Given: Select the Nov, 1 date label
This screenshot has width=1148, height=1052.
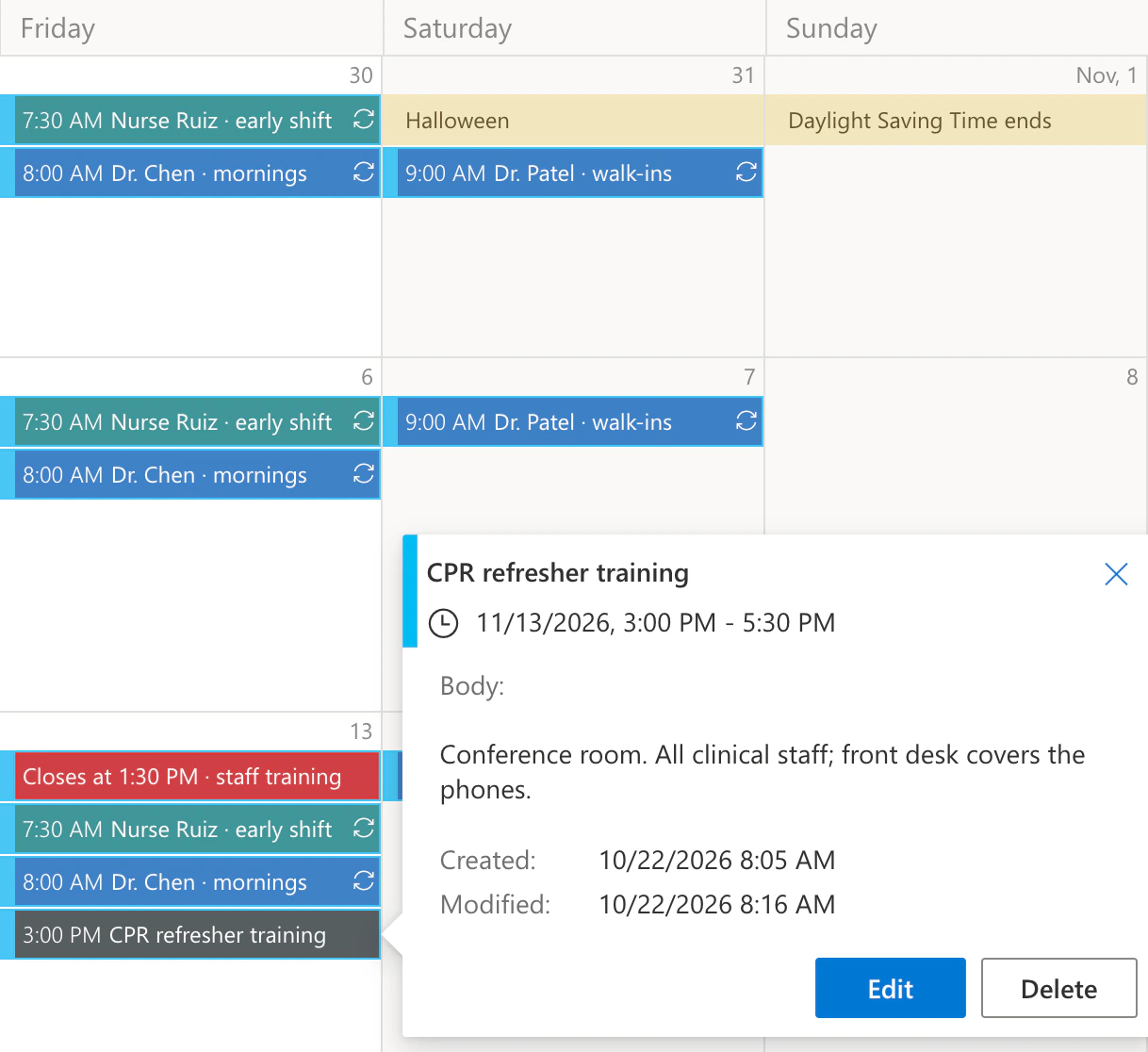Looking at the screenshot, I should click(x=1107, y=75).
